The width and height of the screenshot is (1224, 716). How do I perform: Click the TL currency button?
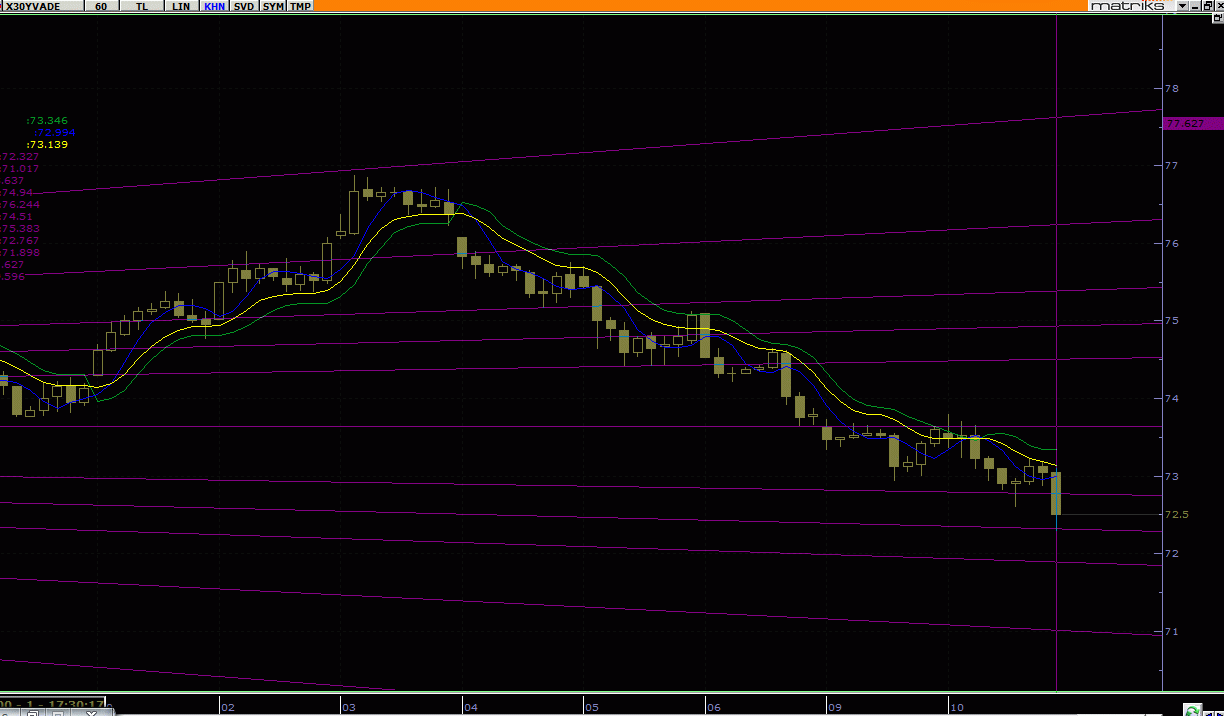143,6
